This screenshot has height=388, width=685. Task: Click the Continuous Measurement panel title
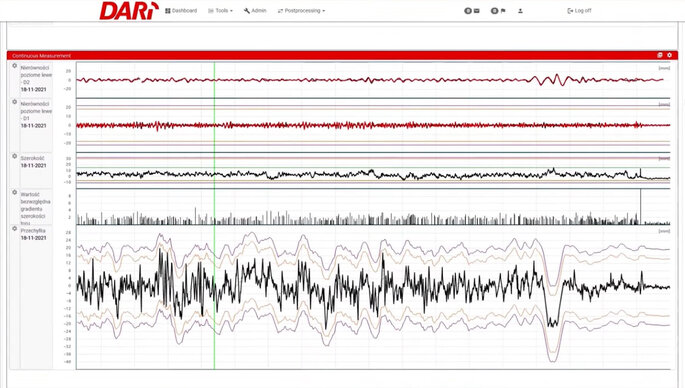pyautogui.click(x=42, y=55)
